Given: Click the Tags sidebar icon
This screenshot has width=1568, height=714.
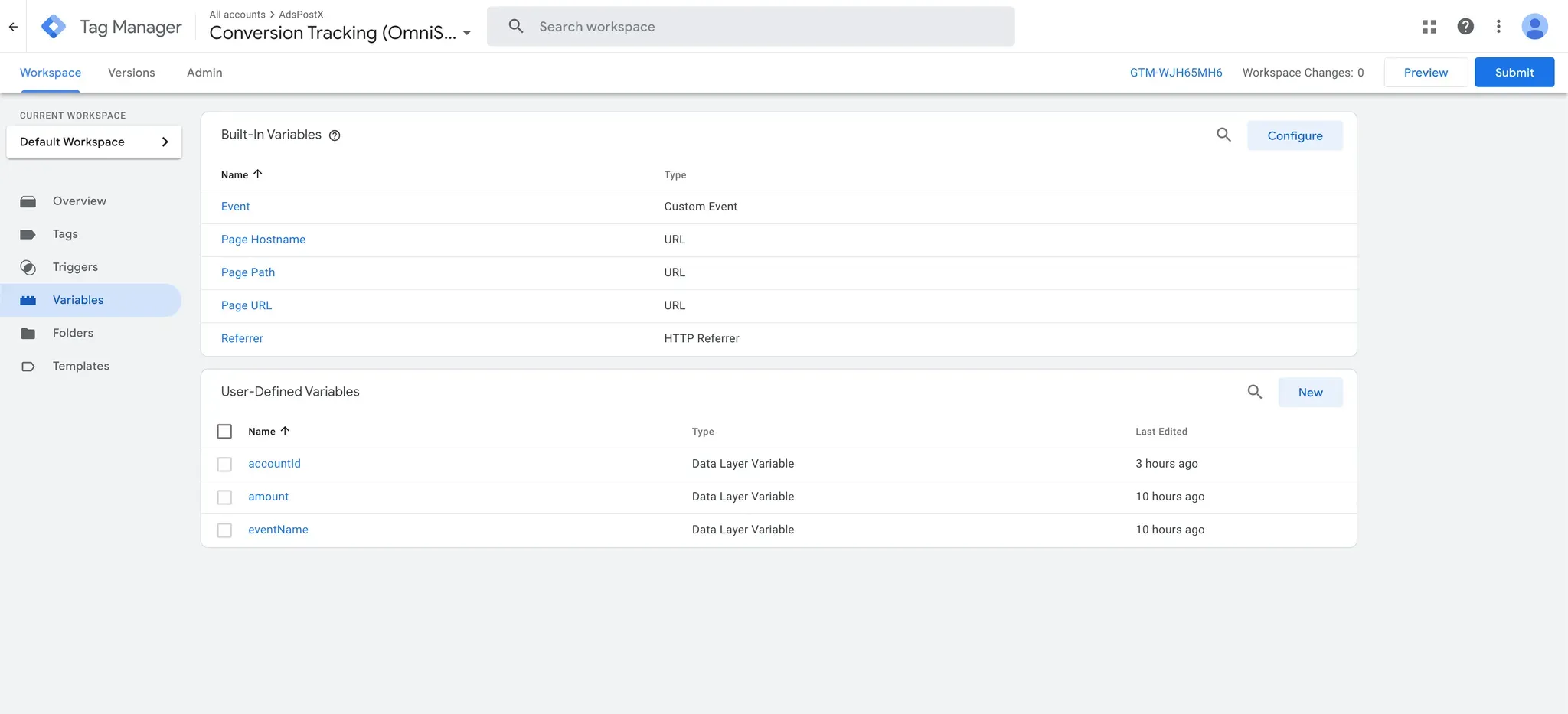Looking at the screenshot, I should pos(28,234).
